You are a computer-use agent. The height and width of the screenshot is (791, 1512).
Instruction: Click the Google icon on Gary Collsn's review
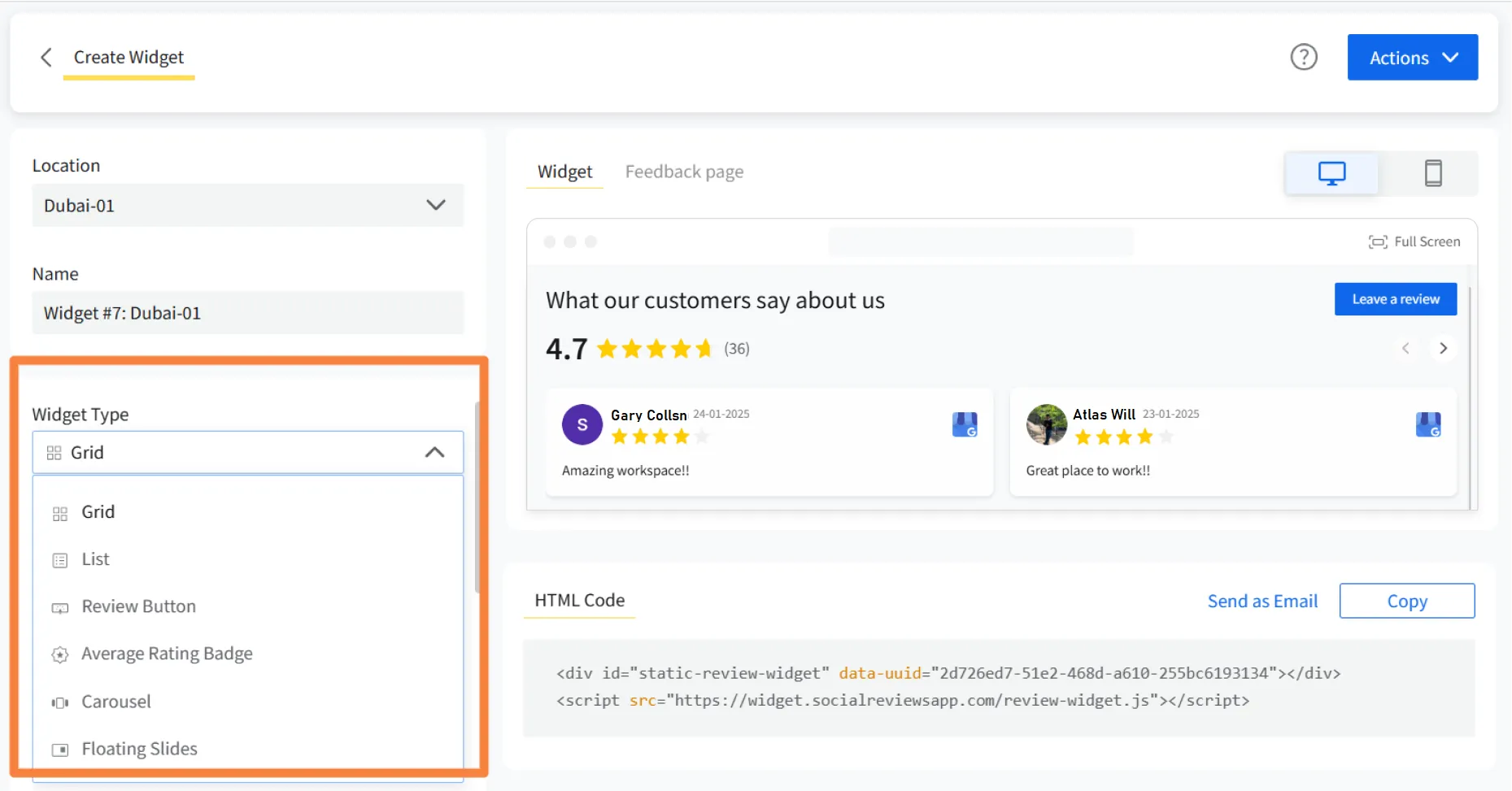[x=965, y=424]
